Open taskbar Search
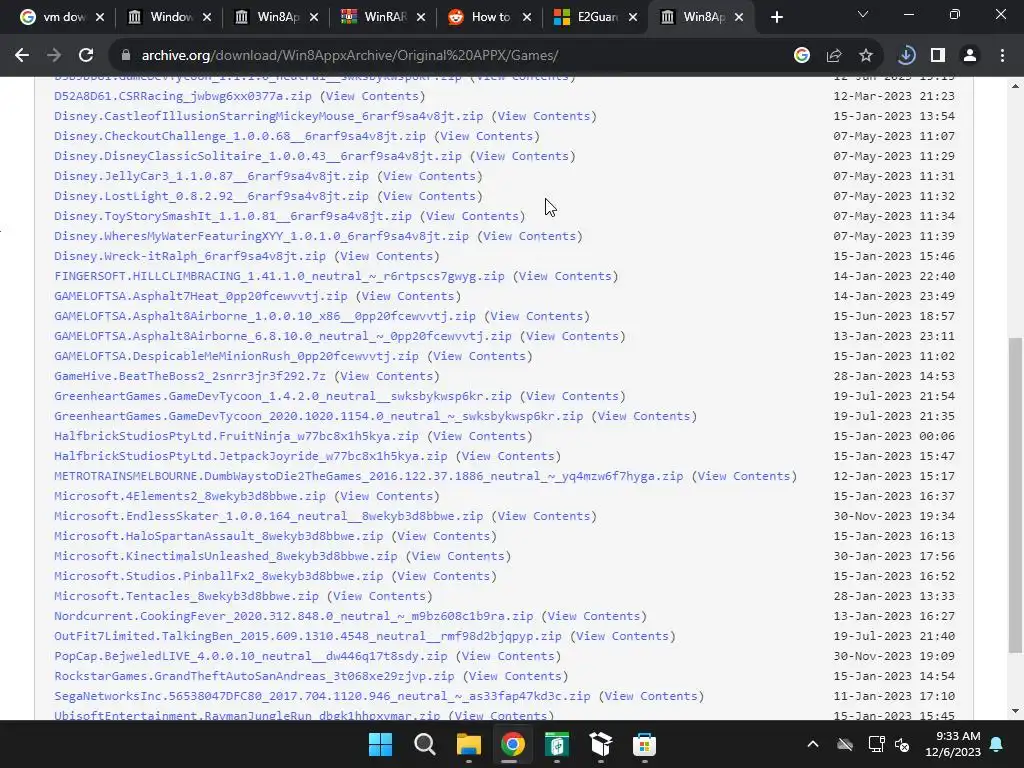 click(x=424, y=744)
